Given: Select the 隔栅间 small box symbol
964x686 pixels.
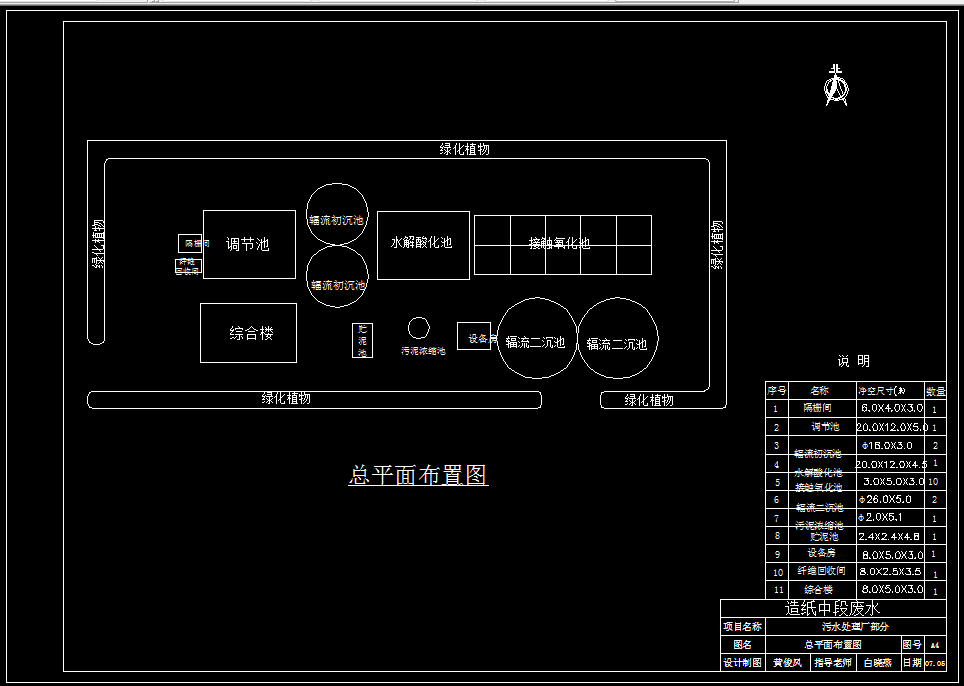Looking at the screenshot, I should 190,242.
